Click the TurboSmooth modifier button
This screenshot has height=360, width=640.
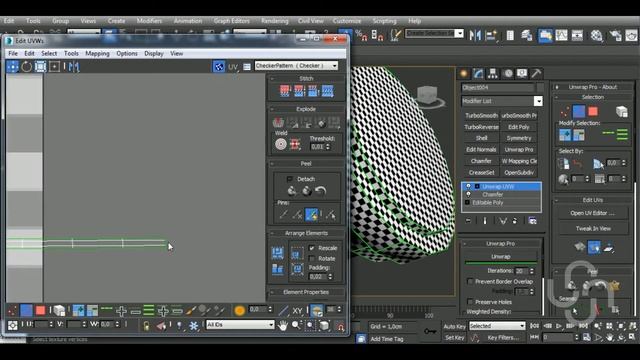(x=481, y=116)
